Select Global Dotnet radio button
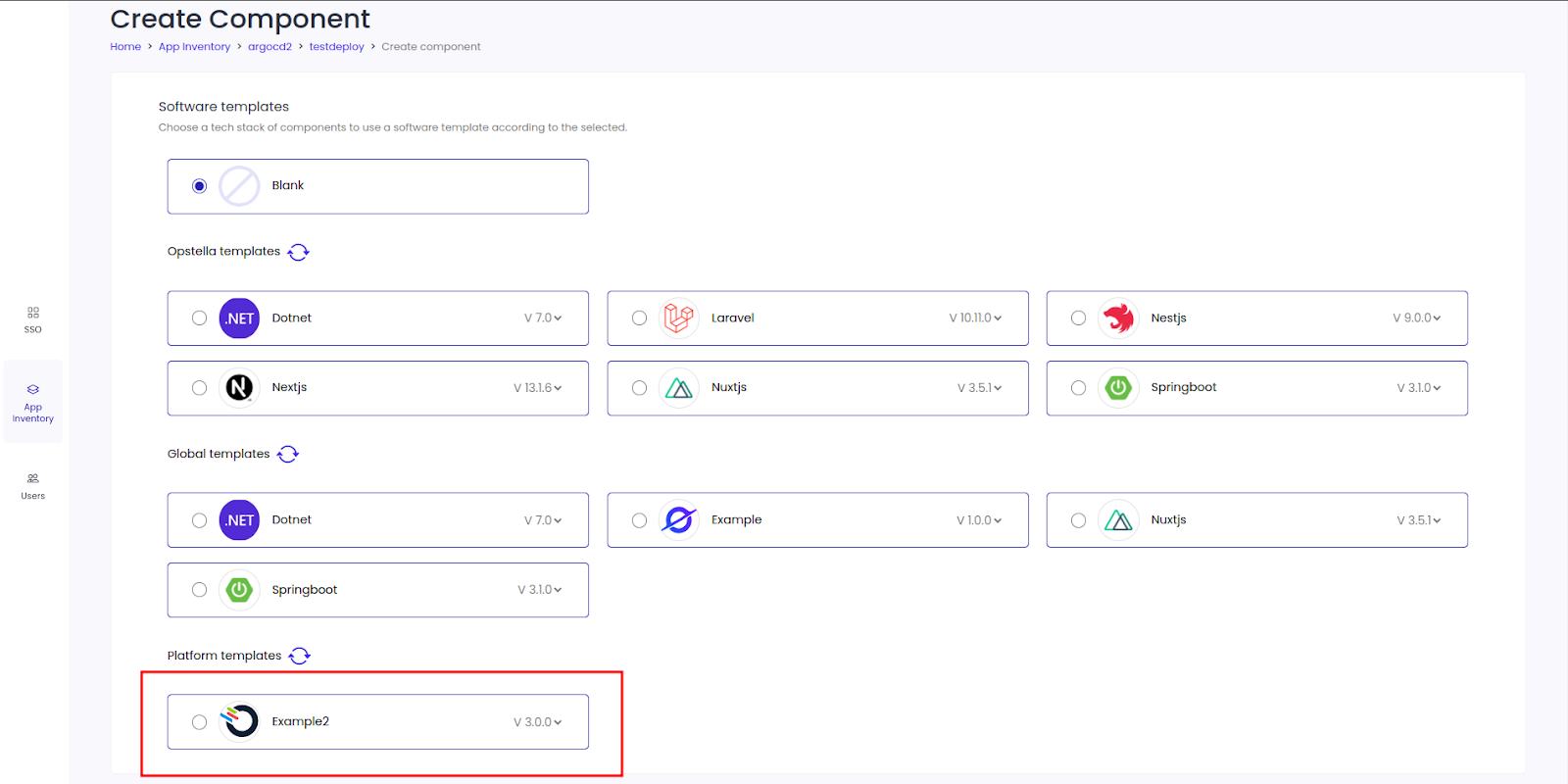The height and width of the screenshot is (784, 1568). (200, 520)
